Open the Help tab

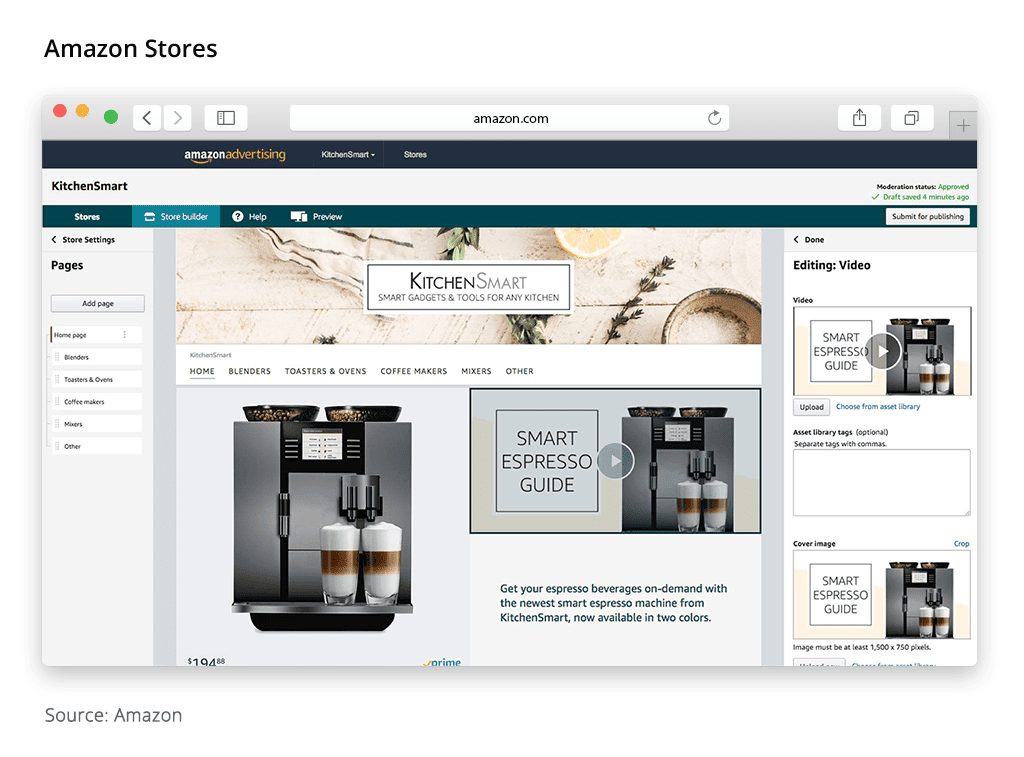[249, 217]
